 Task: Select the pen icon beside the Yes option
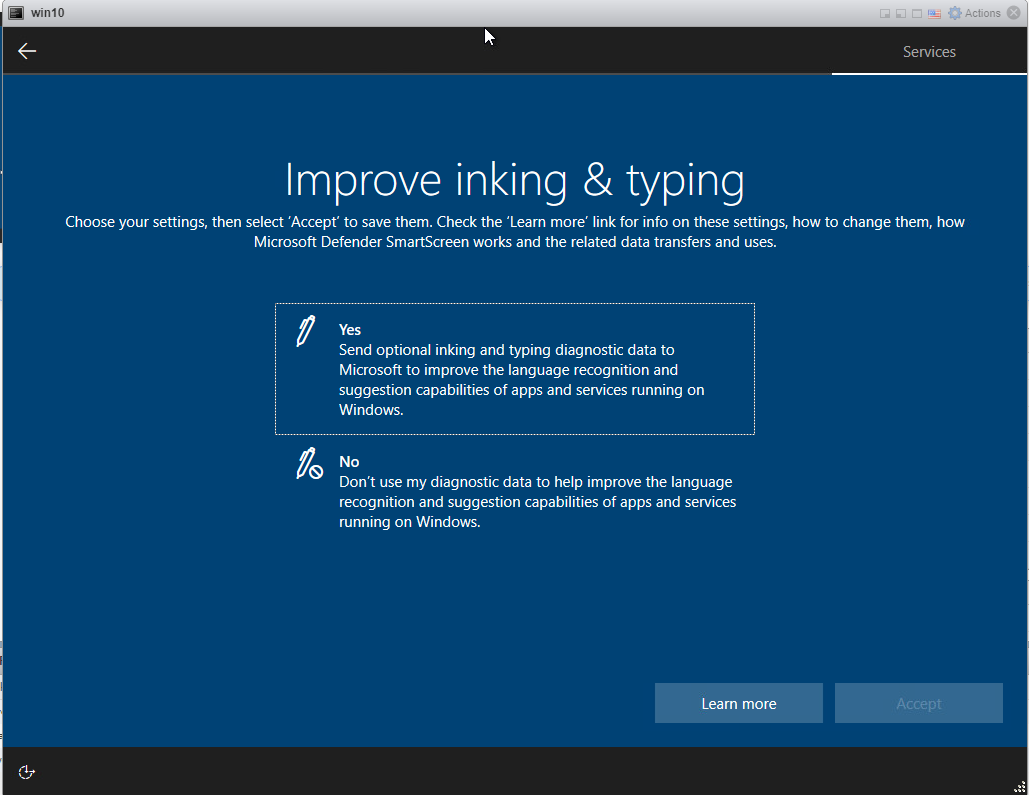tap(304, 330)
